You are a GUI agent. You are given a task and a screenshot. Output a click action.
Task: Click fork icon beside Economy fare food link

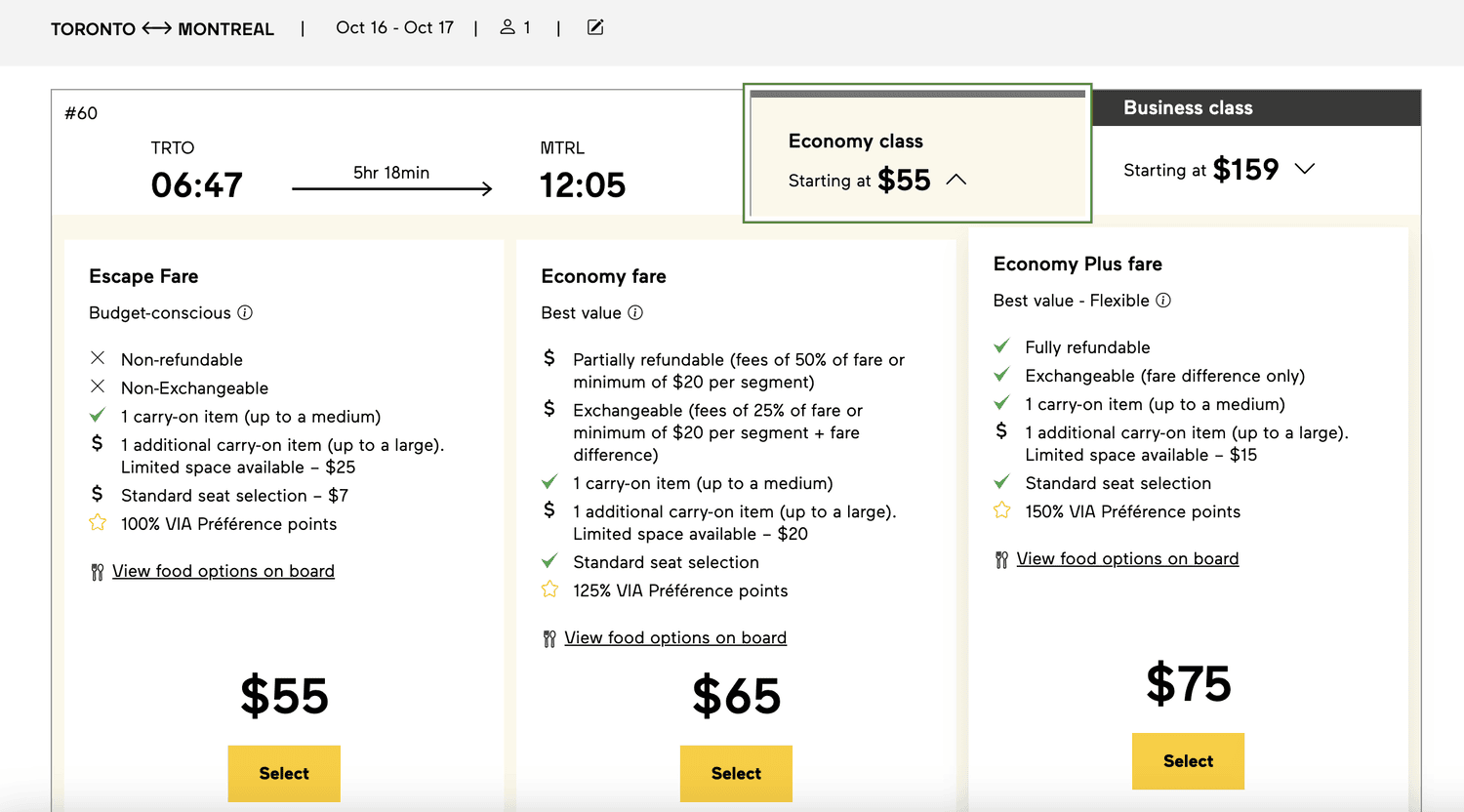[549, 638]
